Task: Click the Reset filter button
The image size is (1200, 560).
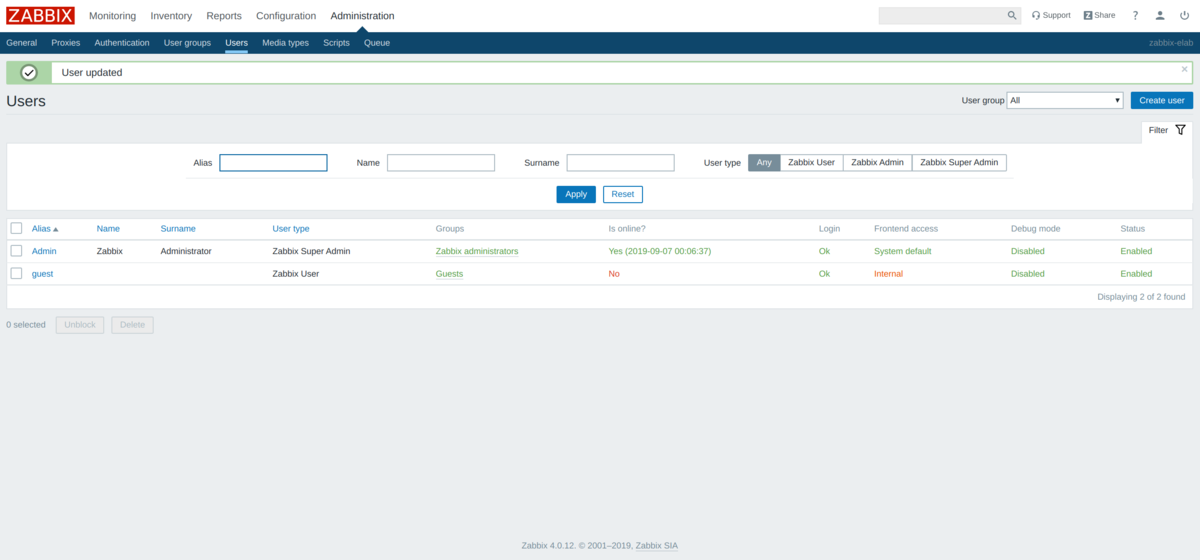Action: 623,194
